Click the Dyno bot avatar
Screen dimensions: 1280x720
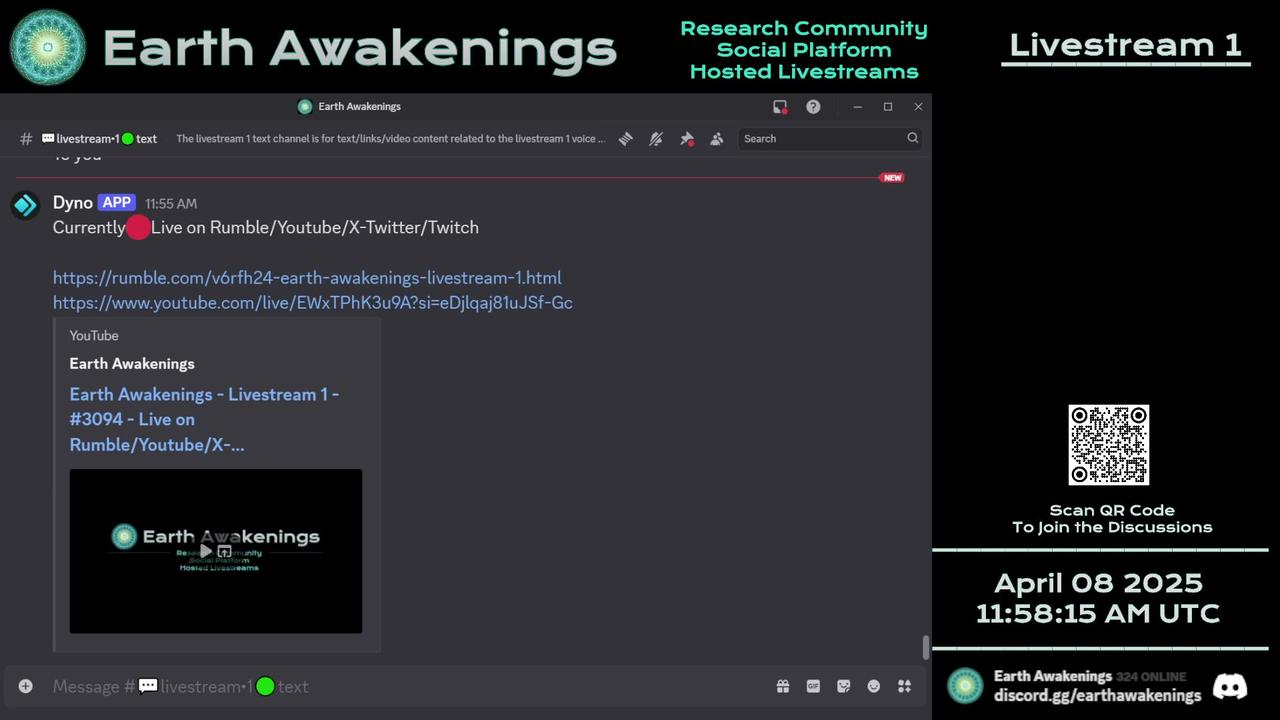click(26, 206)
